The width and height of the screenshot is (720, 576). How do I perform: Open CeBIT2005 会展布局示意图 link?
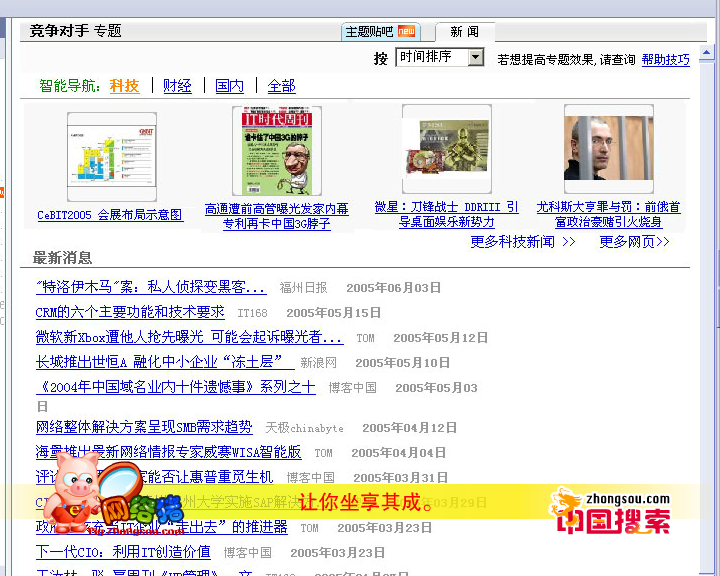coord(110,215)
